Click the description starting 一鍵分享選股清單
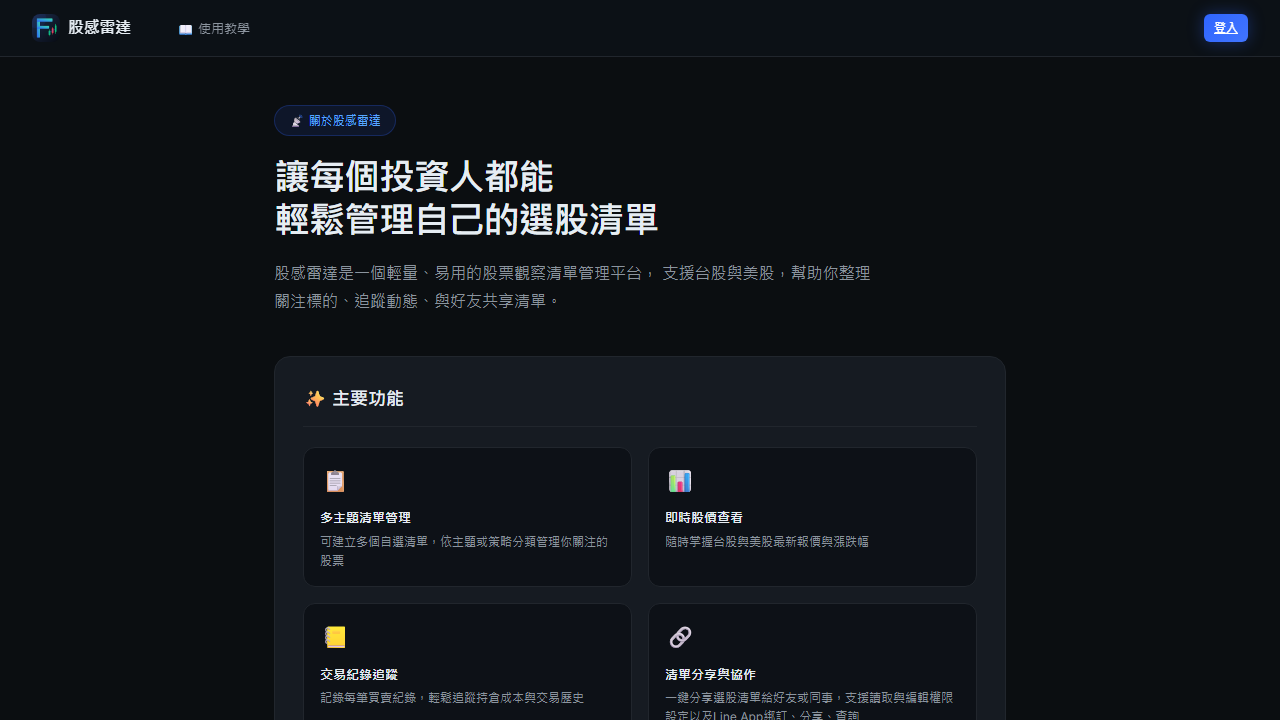 tap(809, 707)
